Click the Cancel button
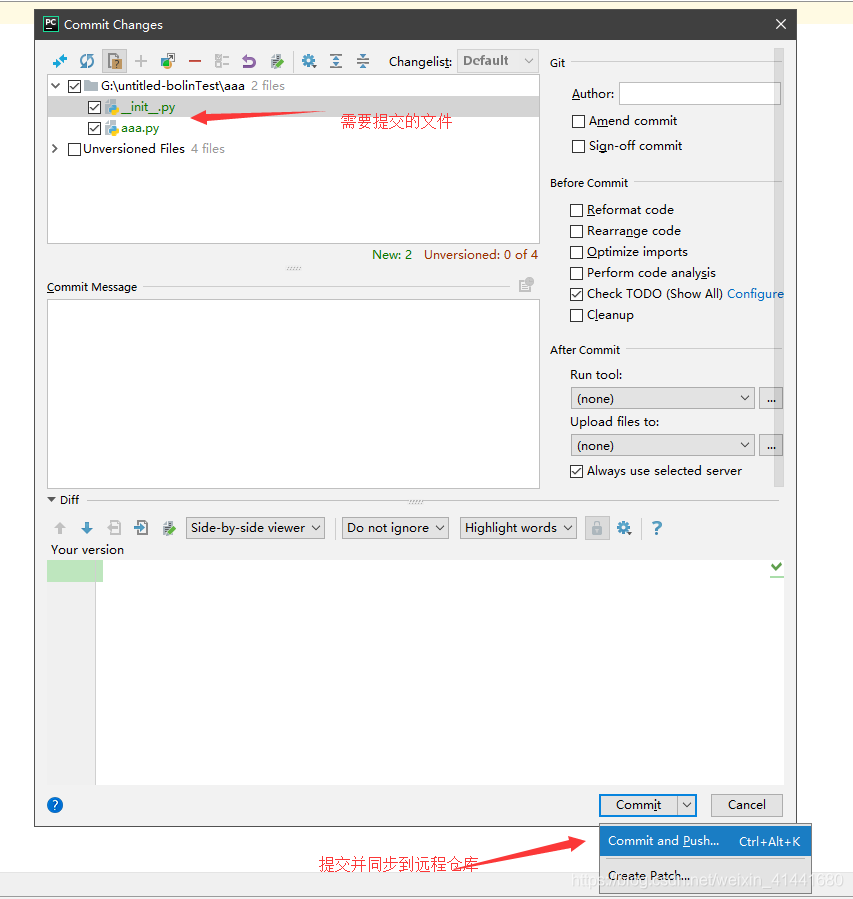853x899 pixels. [x=746, y=805]
